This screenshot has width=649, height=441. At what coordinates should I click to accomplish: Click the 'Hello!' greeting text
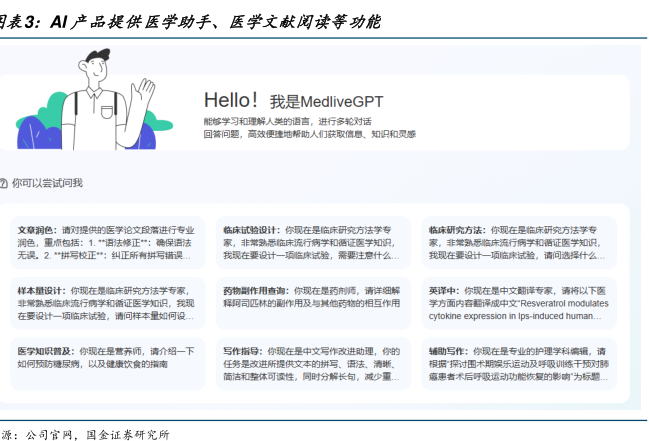pos(231,100)
